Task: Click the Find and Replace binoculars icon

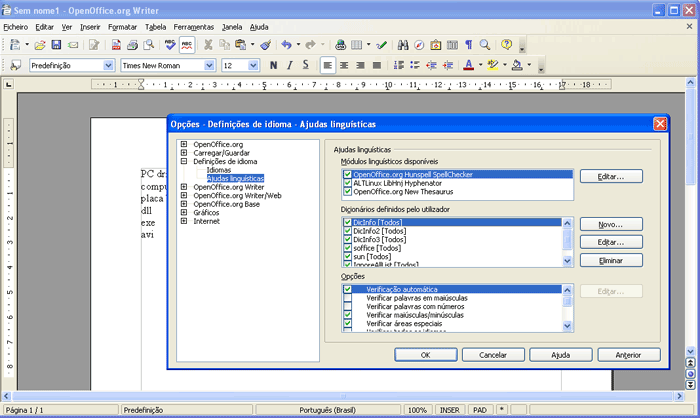Action: click(x=403, y=45)
